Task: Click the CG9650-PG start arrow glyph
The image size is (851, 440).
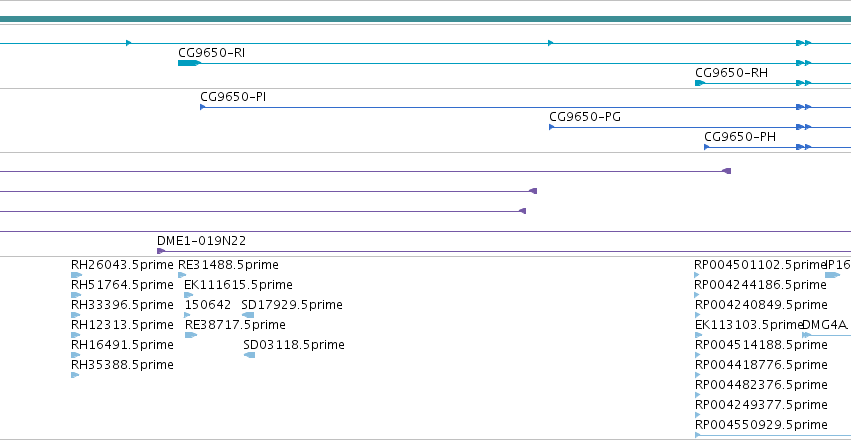Action: point(551,127)
